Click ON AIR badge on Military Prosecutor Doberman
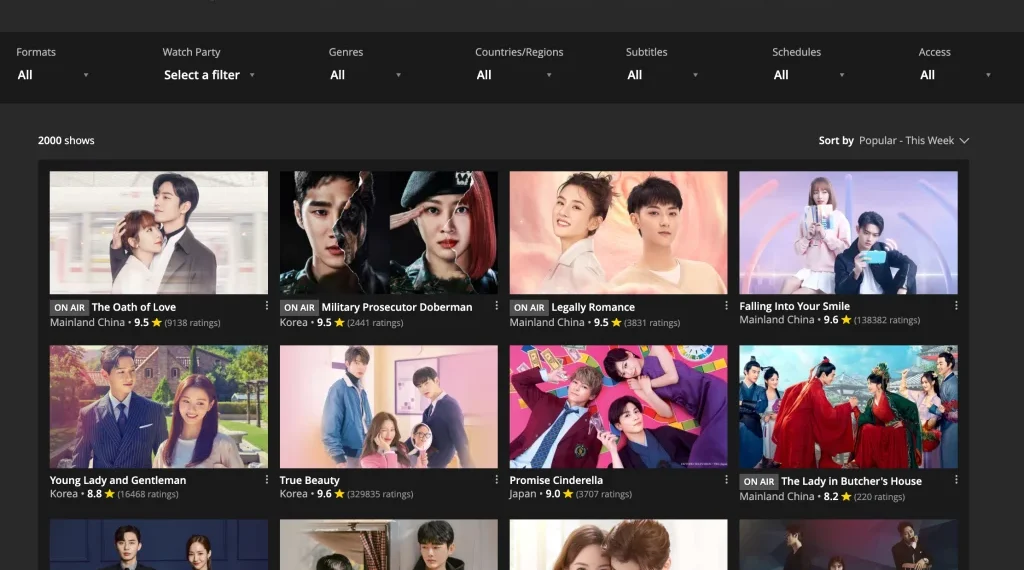Image resolution: width=1024 pixels, height=570 pixels. (x=299, y=308)
